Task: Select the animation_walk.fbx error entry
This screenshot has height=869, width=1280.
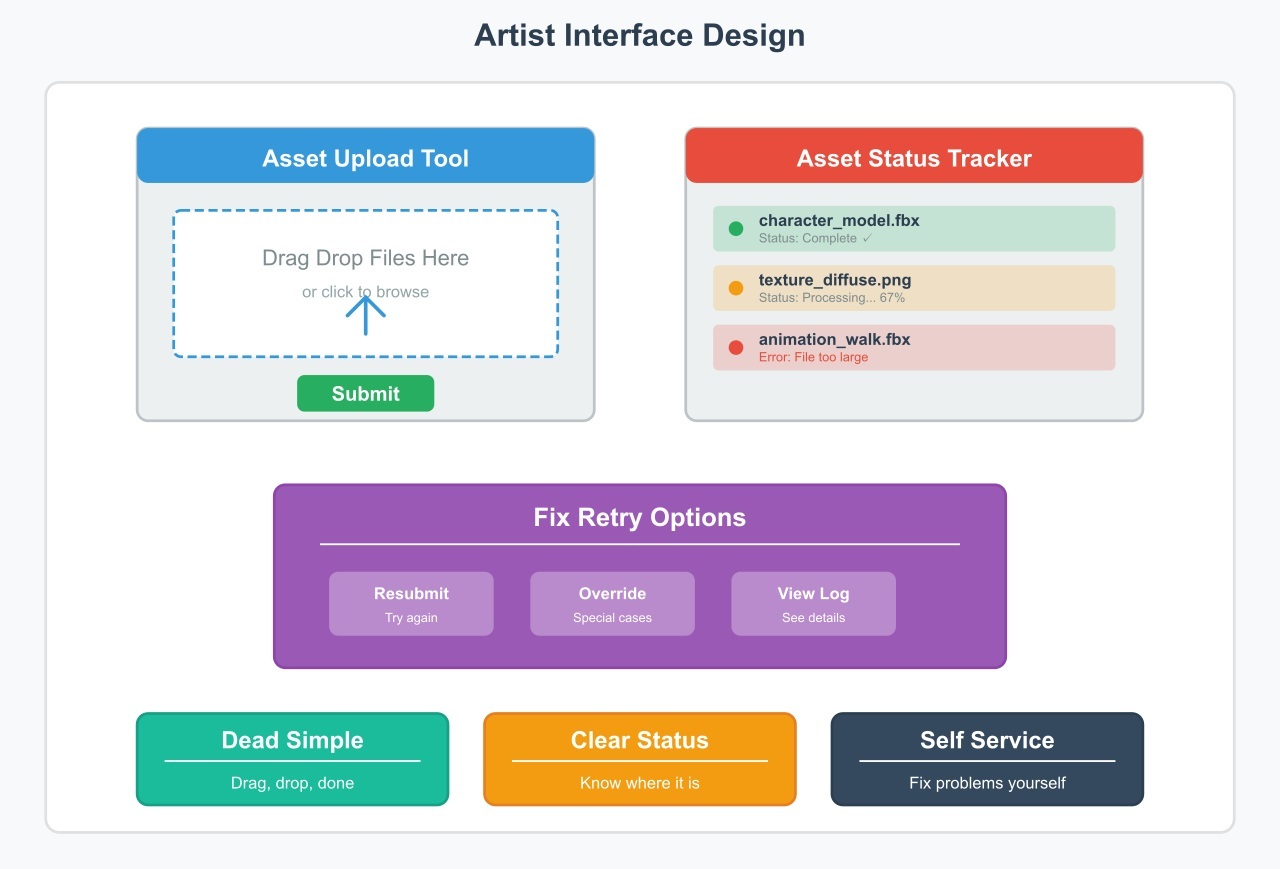Action: coord(913,347)
